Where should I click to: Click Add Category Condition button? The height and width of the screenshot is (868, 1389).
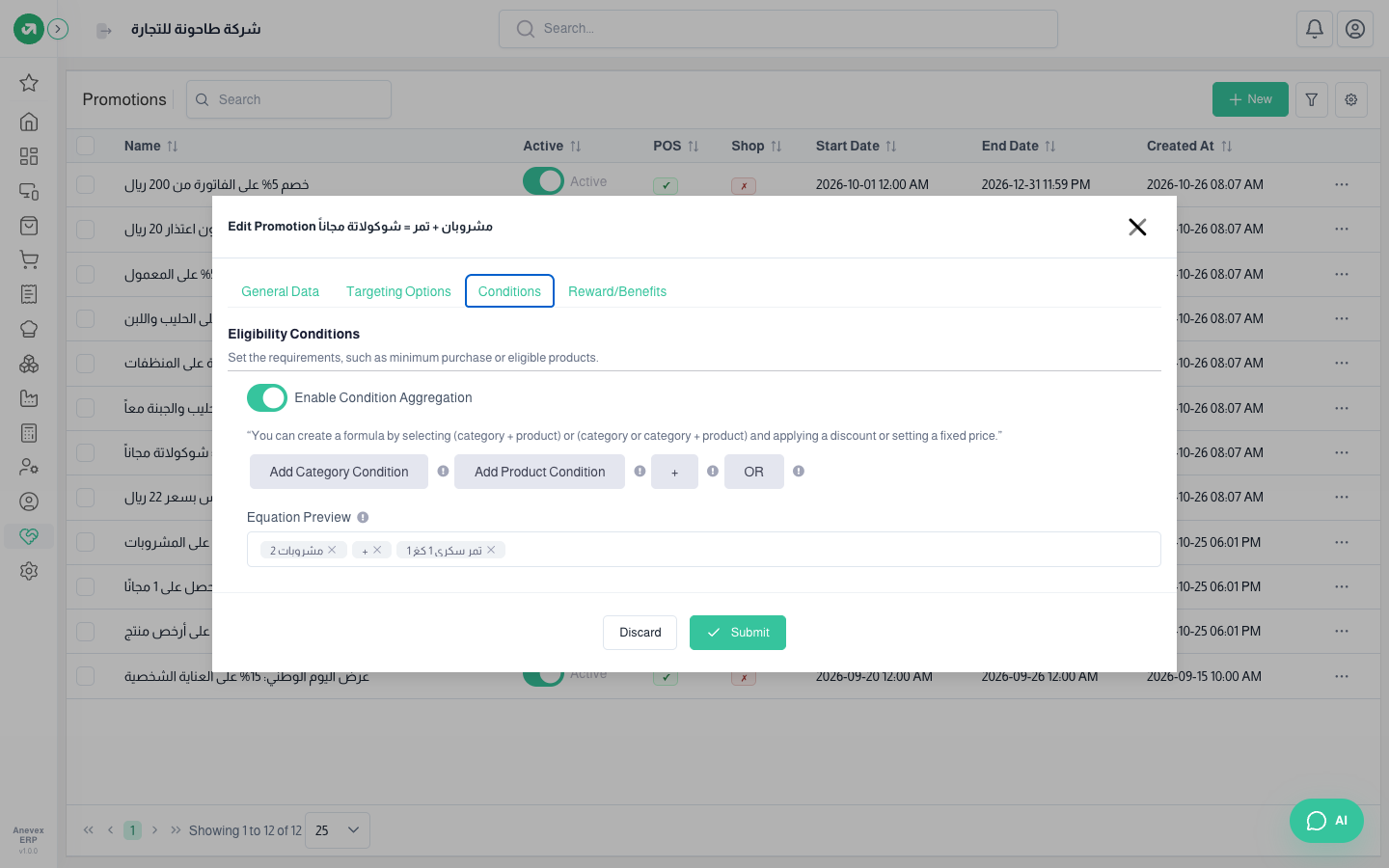(339, 472)
